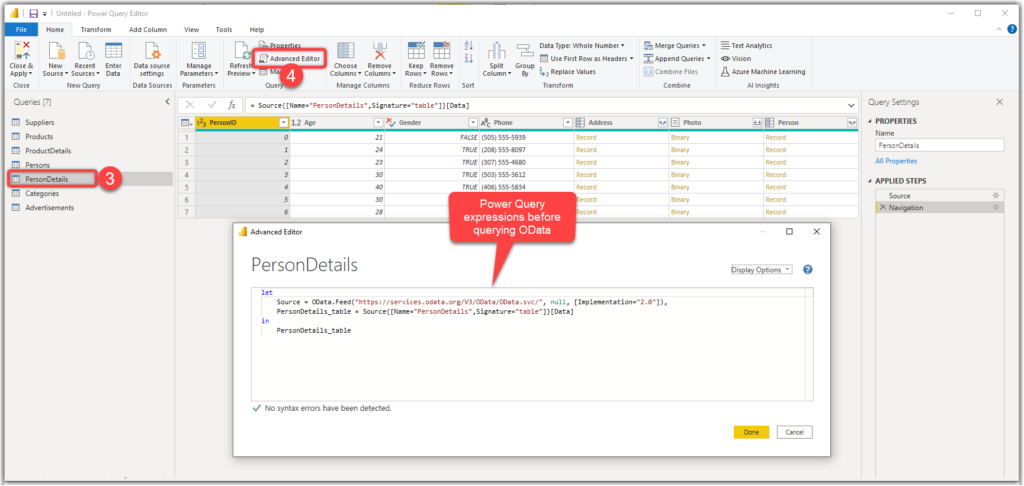Screen dimensions: 1024x486
Task: Open the Display Options dropdown
Action: click(761, 269)
